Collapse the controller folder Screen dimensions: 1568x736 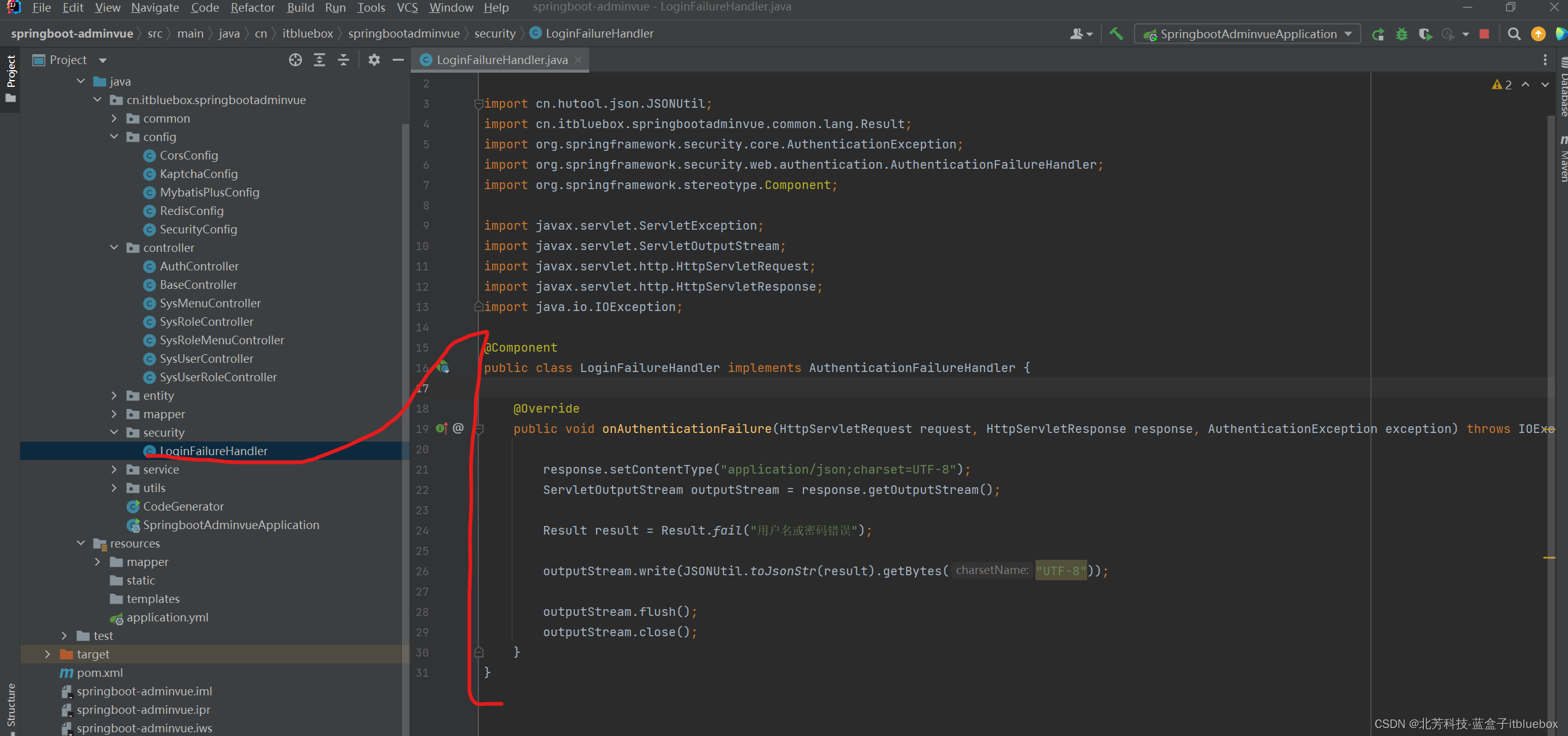pyautogui.click(x=115, y=248)
